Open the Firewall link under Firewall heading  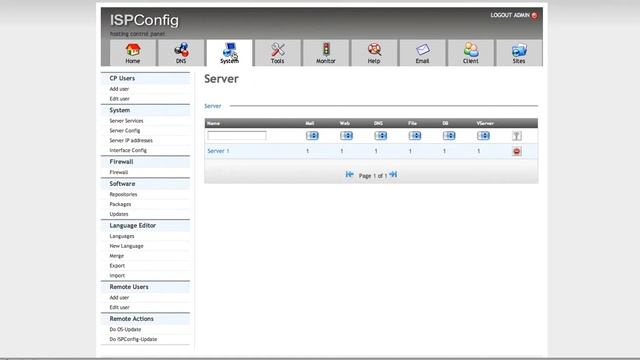point(118,172)
